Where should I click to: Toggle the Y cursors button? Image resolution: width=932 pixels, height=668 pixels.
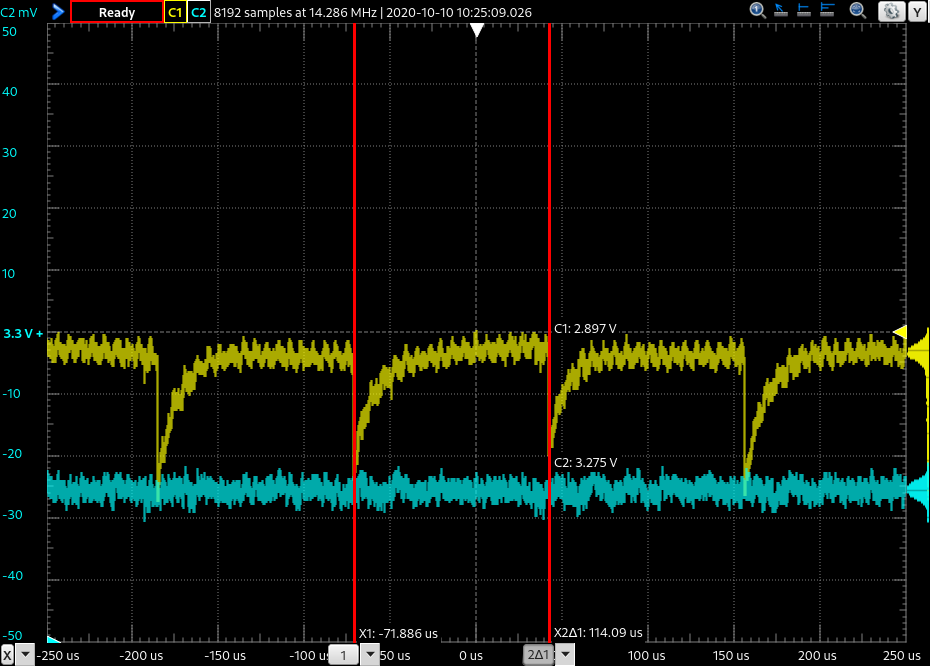pos(918,12)
